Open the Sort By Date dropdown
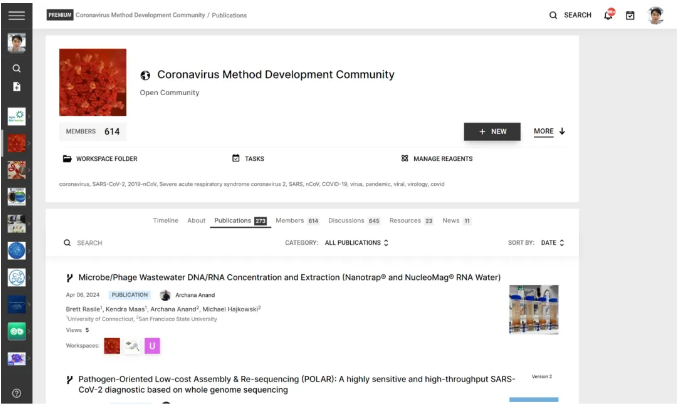677x406 pixels. click(x=552, y=243)
